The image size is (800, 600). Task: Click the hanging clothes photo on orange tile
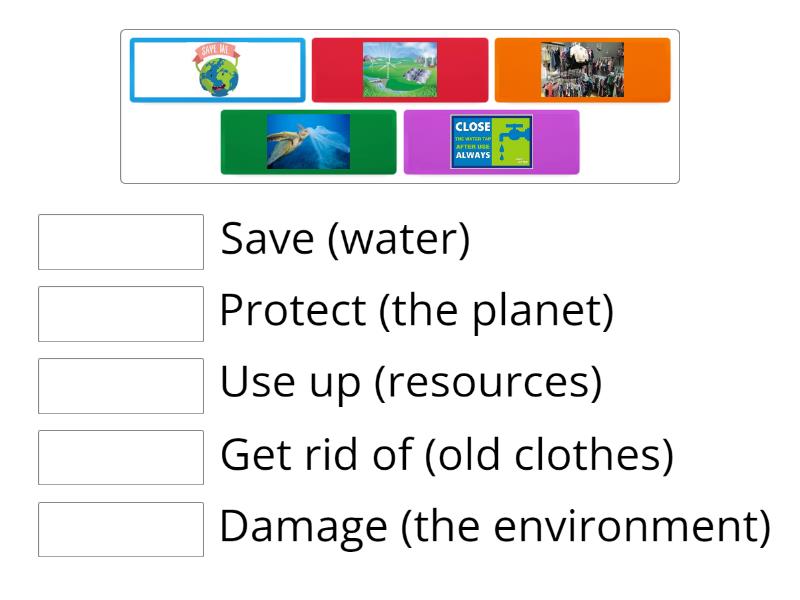(x=582, y=70)
